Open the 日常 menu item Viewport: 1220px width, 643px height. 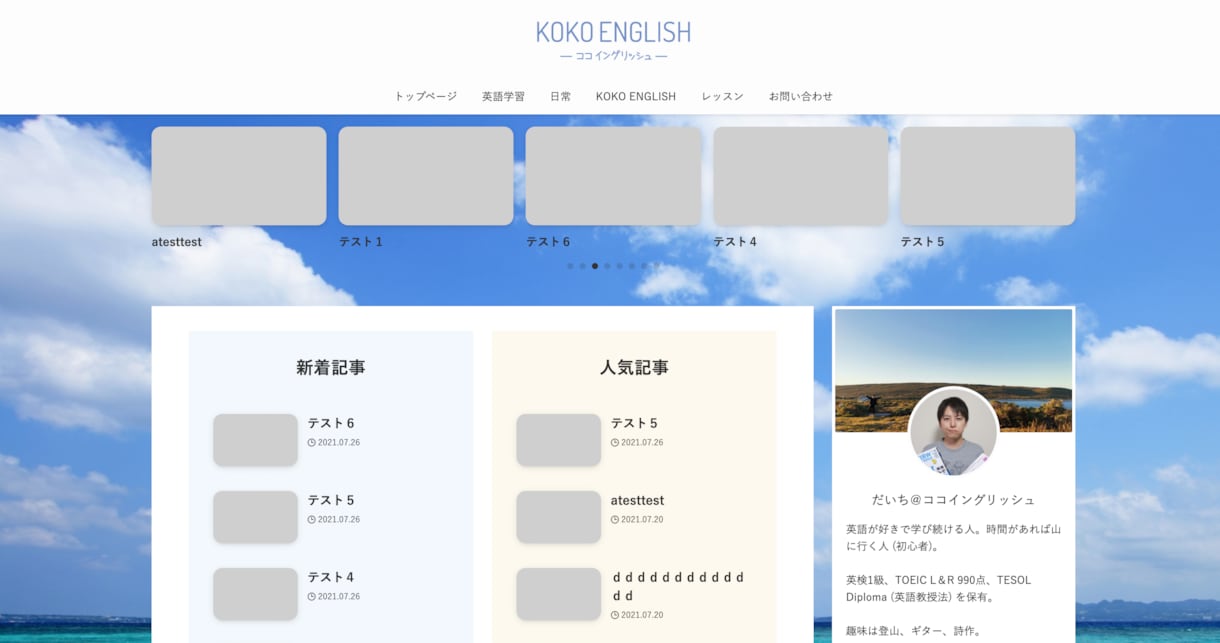coord(561,96)
